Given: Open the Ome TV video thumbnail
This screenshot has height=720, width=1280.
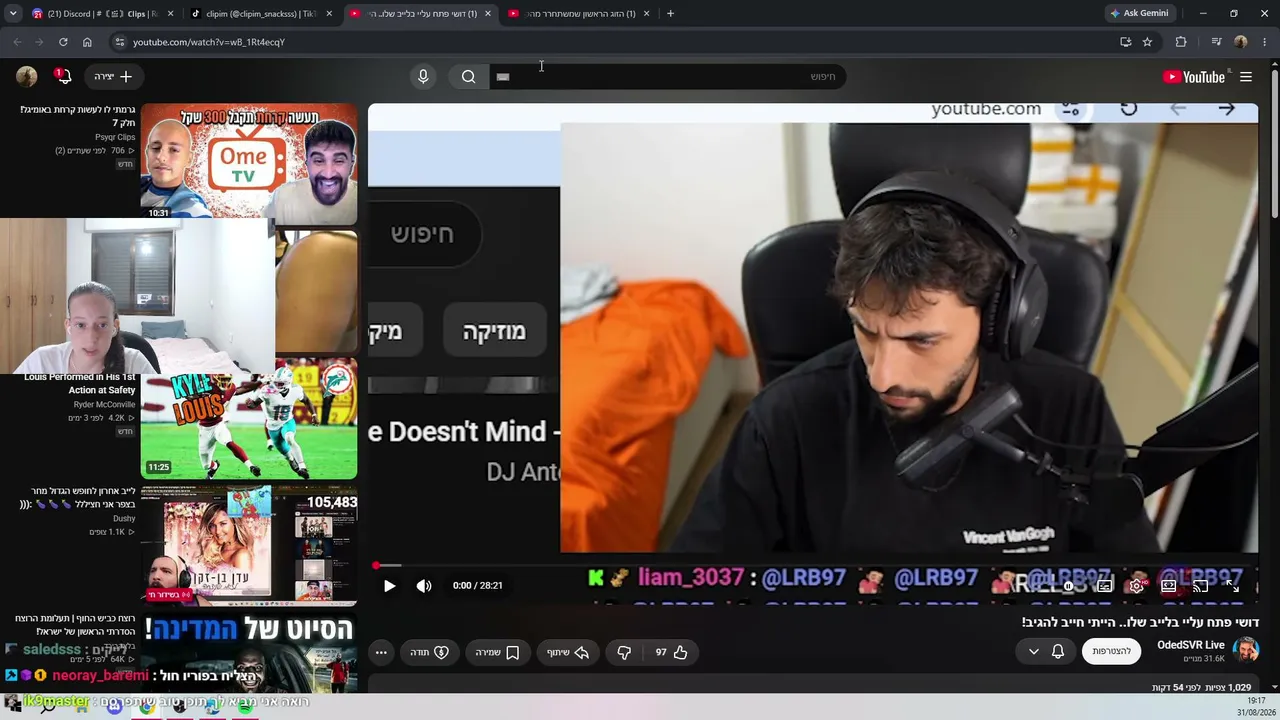Looking at the screenshot, I should tap(249, 163).
